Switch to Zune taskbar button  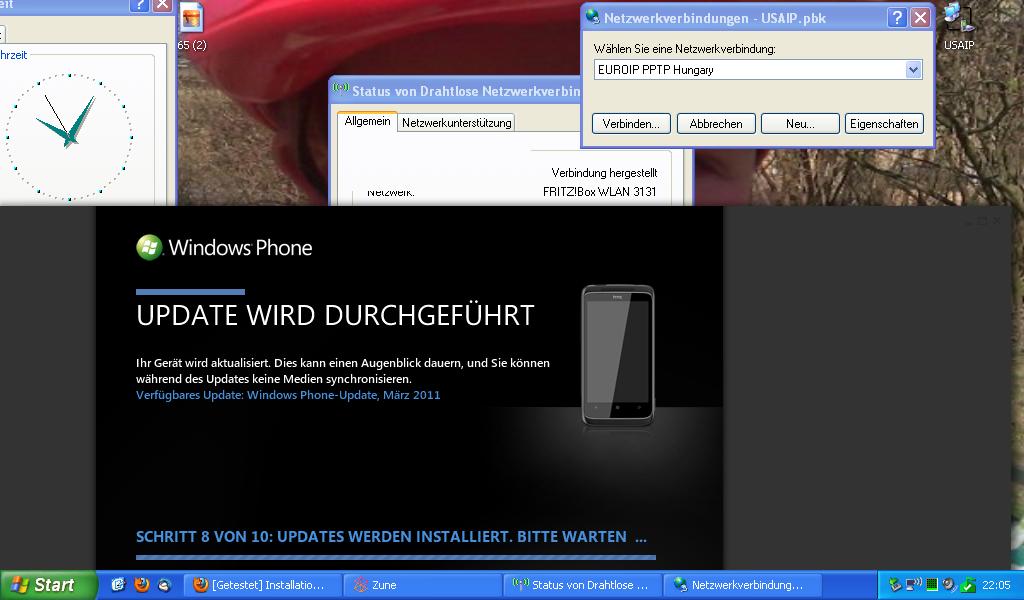(422, 585)
